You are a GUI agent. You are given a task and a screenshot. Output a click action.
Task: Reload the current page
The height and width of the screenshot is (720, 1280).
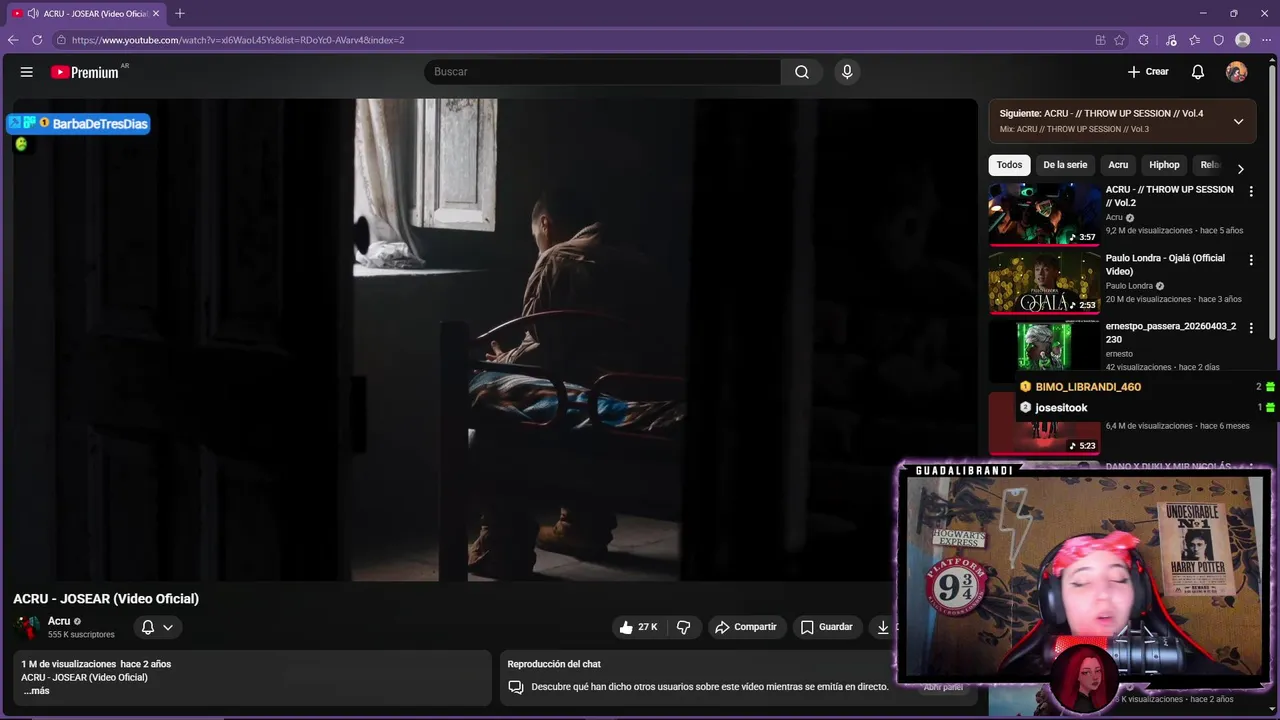tap(37, 40)
